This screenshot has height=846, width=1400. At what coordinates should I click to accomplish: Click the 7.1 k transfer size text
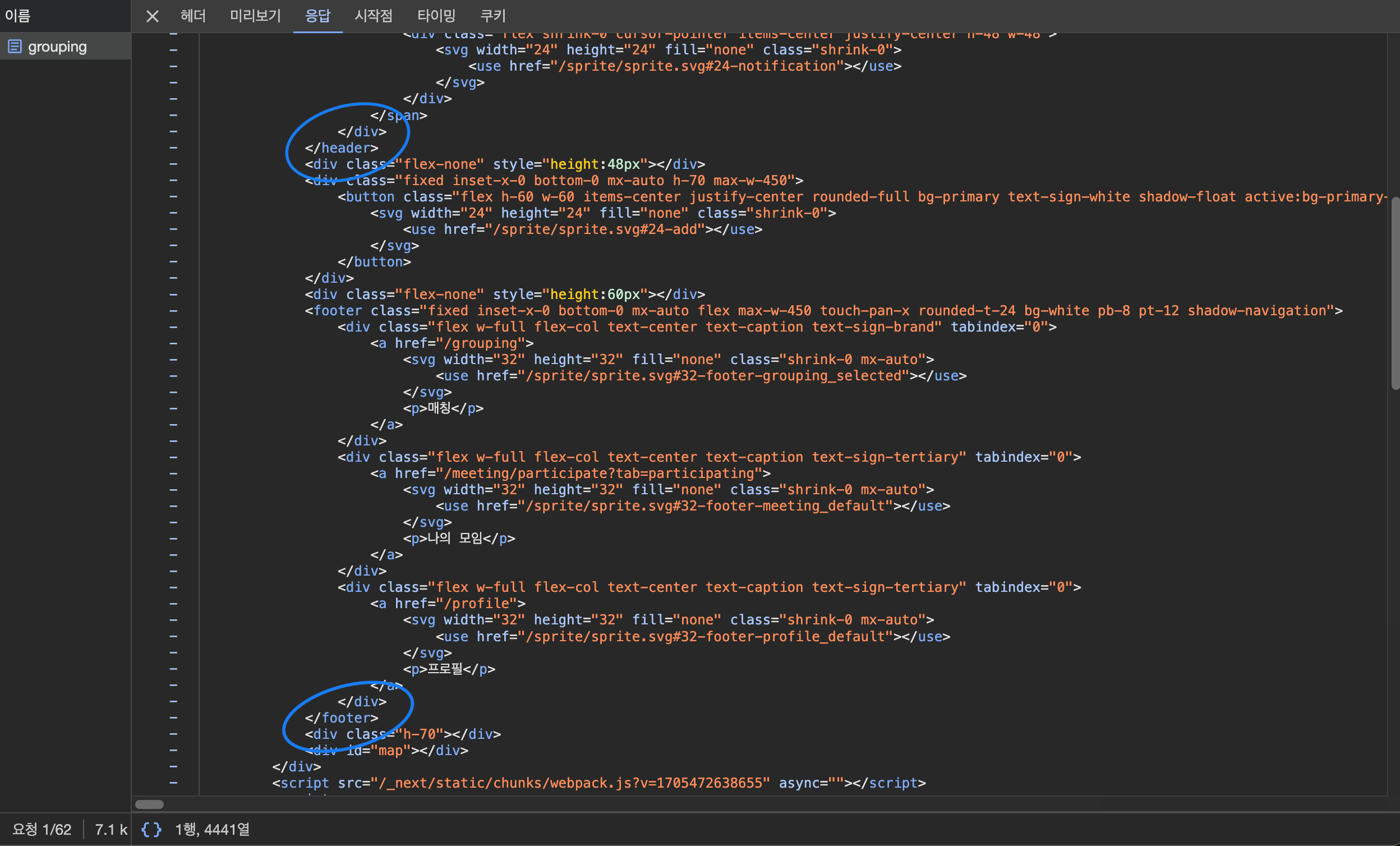click(111, 830)
